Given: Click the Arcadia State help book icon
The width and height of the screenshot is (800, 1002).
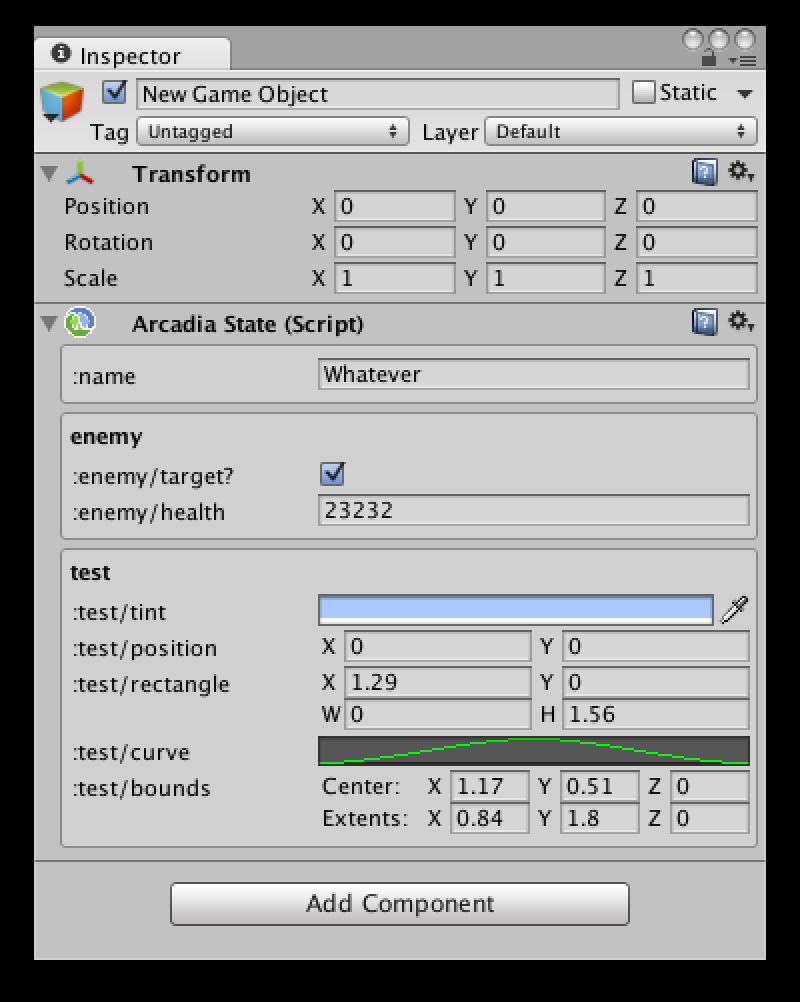Looking at the screenshot, I should point(704,323).
